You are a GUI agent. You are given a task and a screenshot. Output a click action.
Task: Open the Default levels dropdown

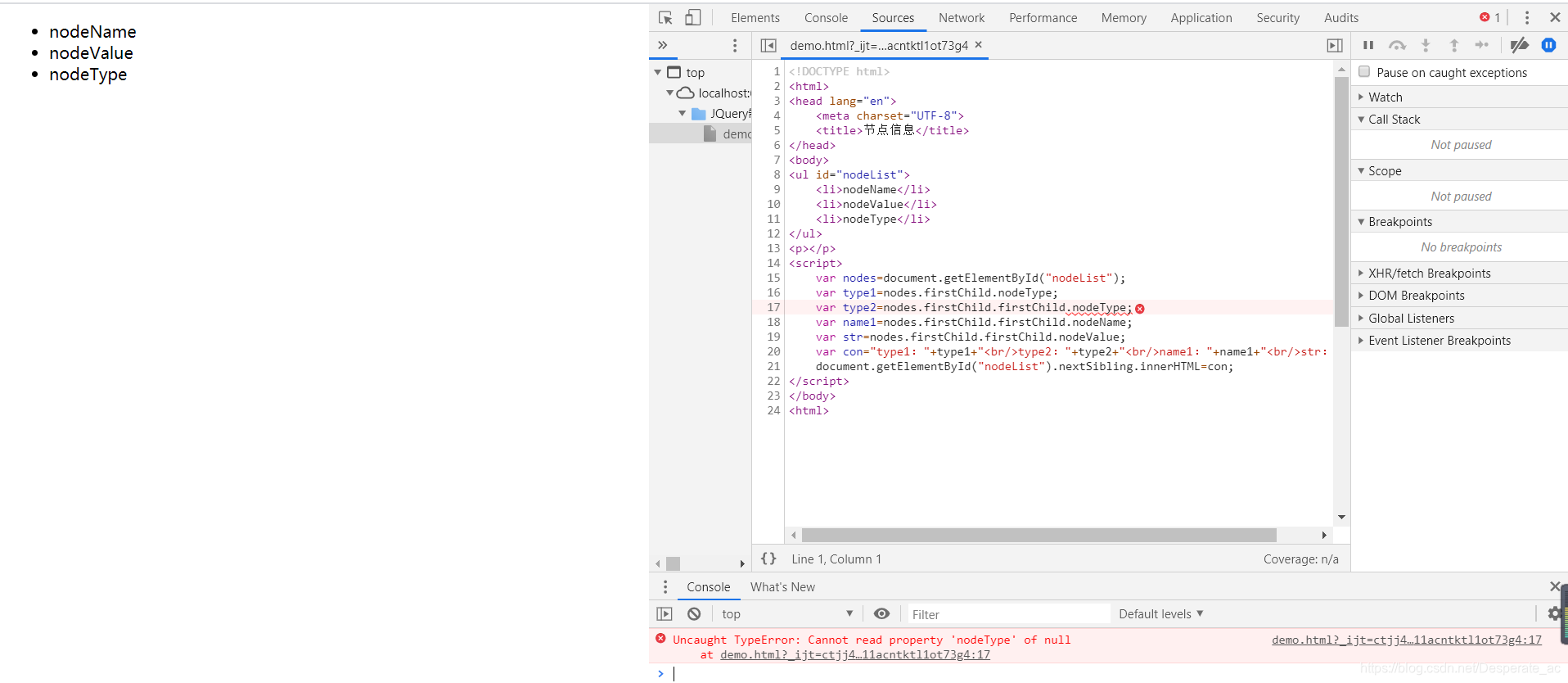1160,614
